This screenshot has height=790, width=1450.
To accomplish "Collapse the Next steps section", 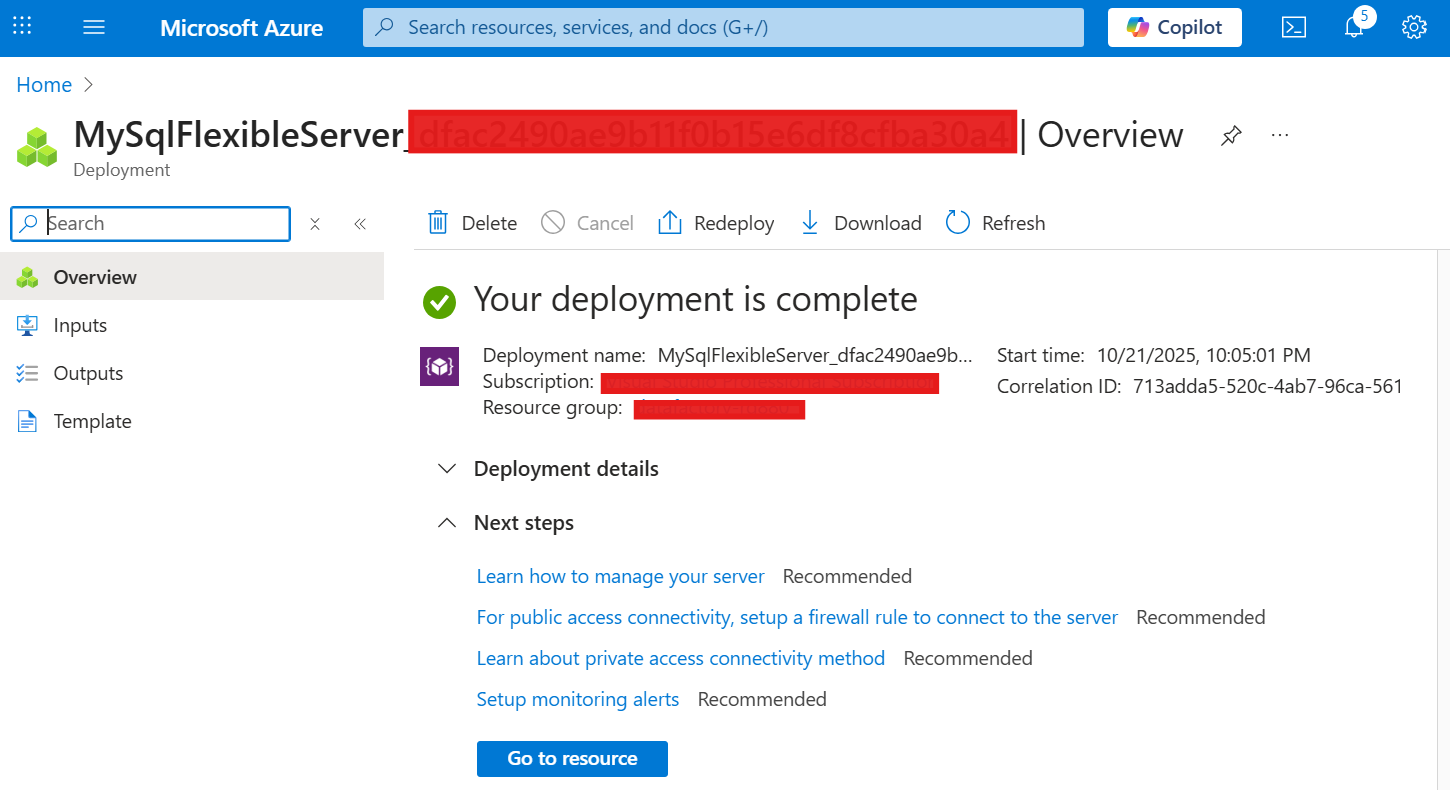I will [506, 523].
